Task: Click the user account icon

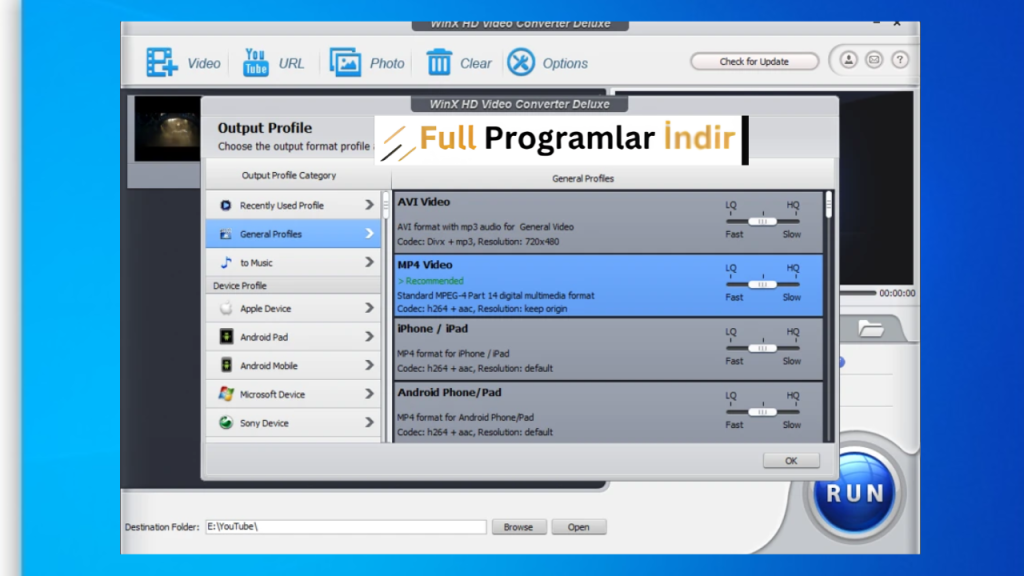Action: click(848, 60)
